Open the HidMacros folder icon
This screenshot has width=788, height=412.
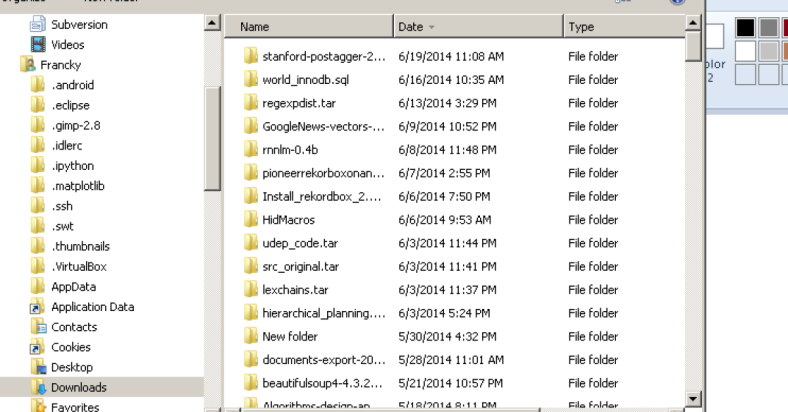coord(251,219)
